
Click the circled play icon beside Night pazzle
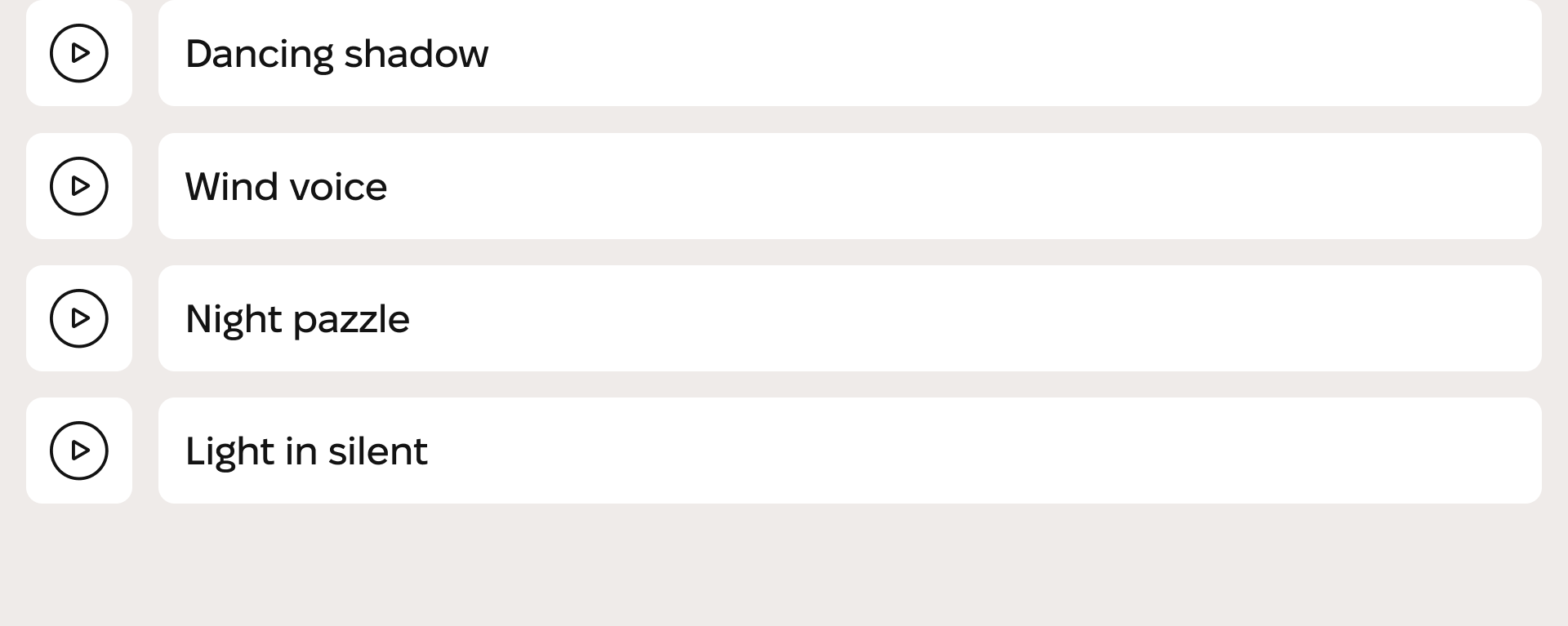(79, 318)
